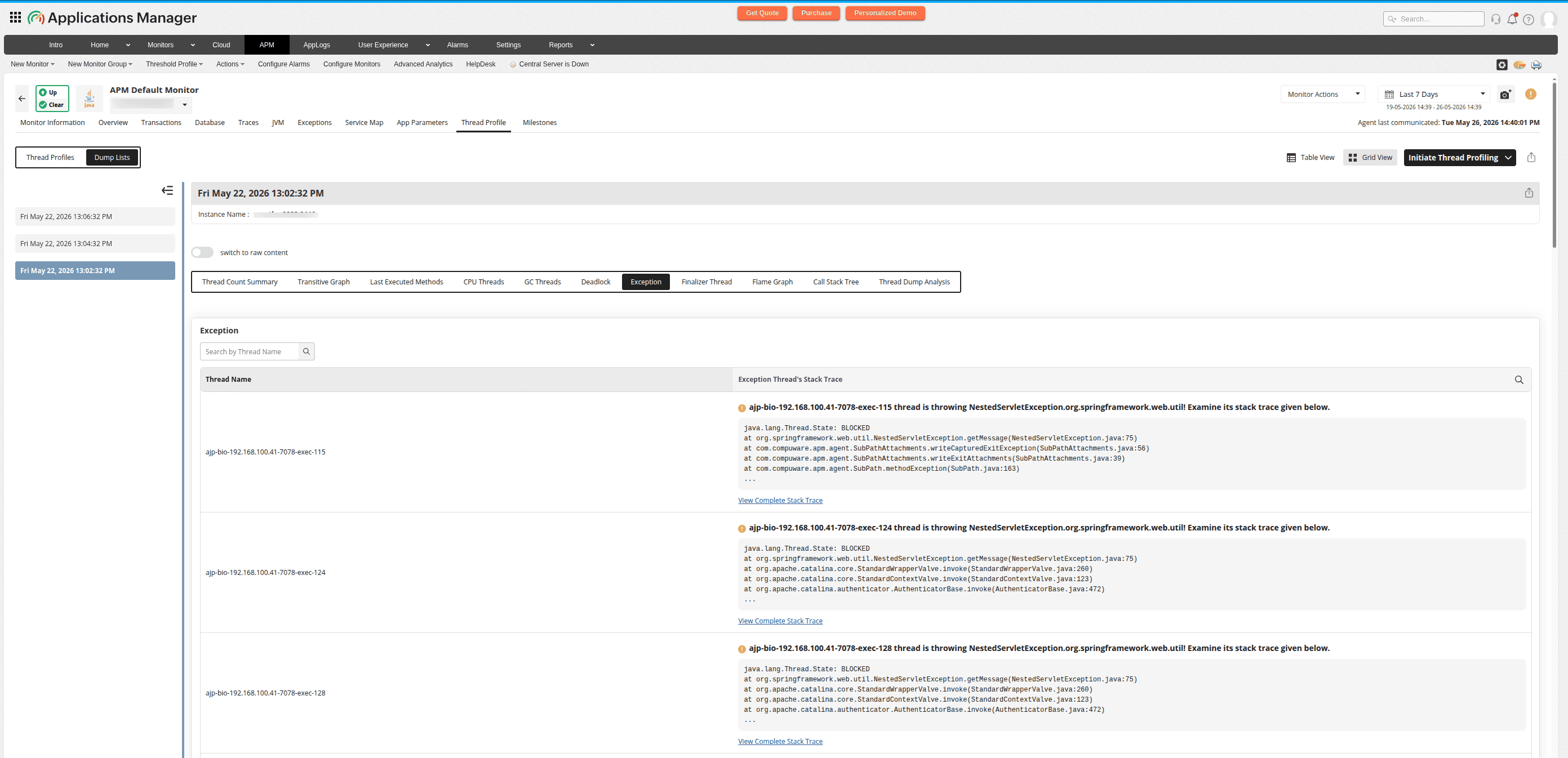Image resolution: width=1568 pixels, height=758 pixels.
Task: Switch to Table View
Action: pos(1310,158)
